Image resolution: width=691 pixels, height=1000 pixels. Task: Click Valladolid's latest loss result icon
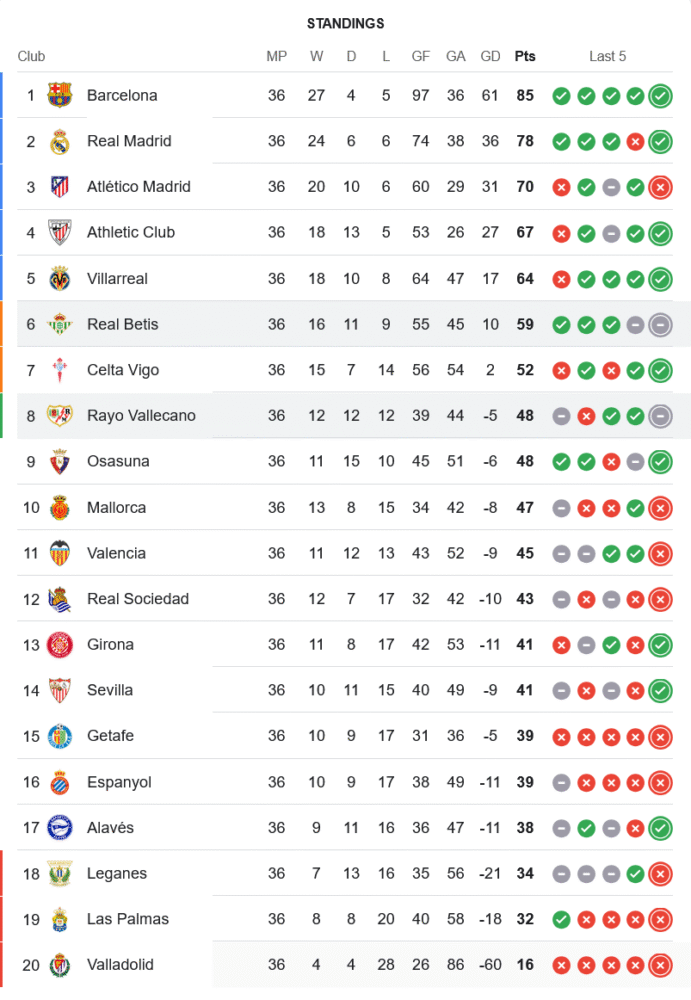pyautogui.click(x=660, y=966)
